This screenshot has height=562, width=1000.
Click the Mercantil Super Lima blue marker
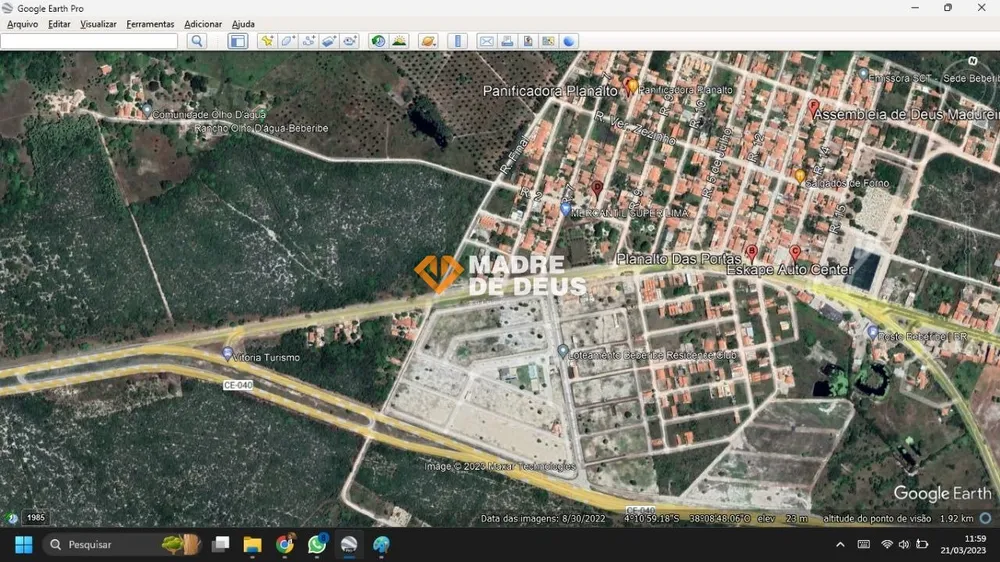point(565,208)
